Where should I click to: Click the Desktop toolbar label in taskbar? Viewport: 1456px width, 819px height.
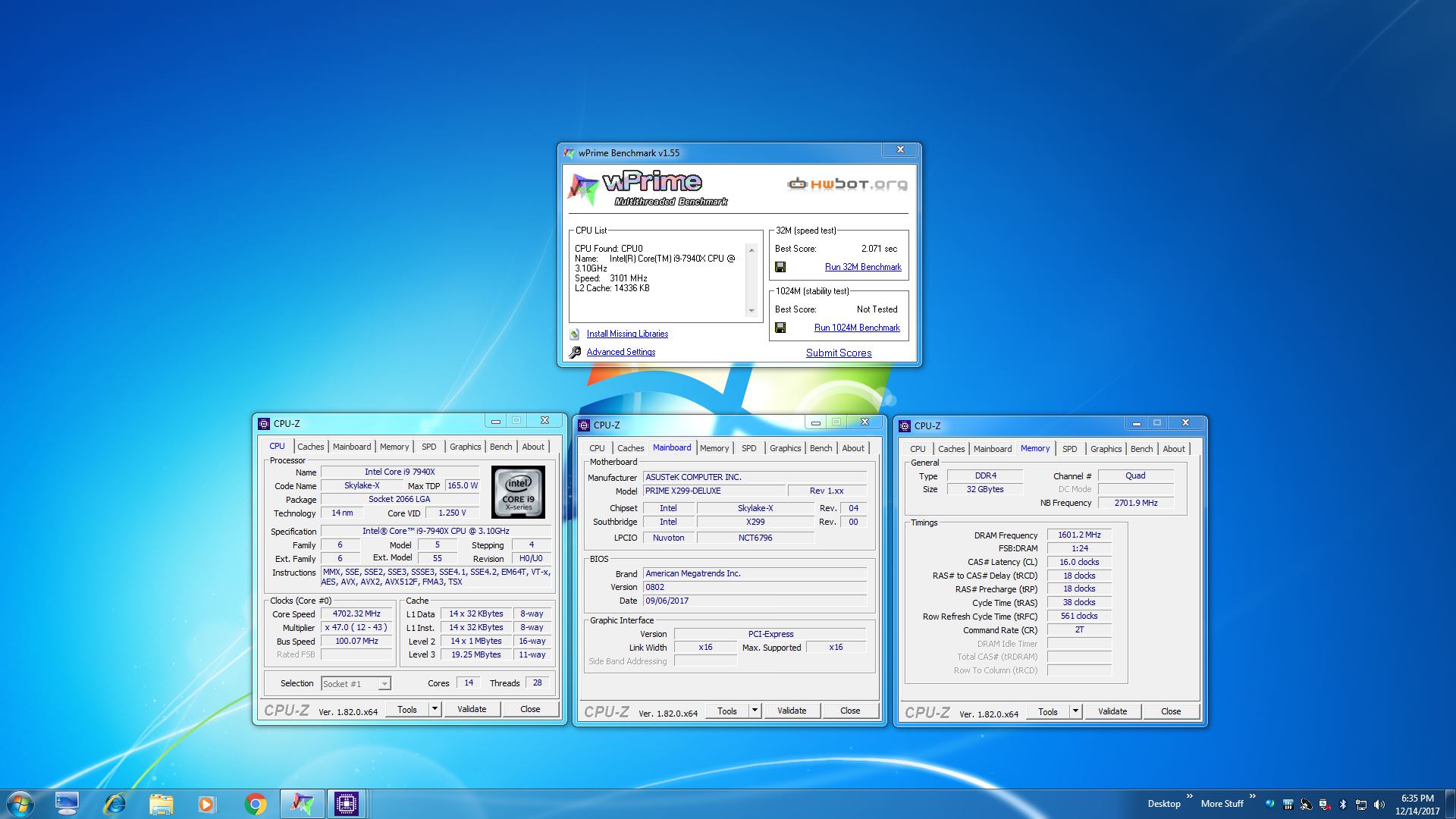[x=1164, y=804]
